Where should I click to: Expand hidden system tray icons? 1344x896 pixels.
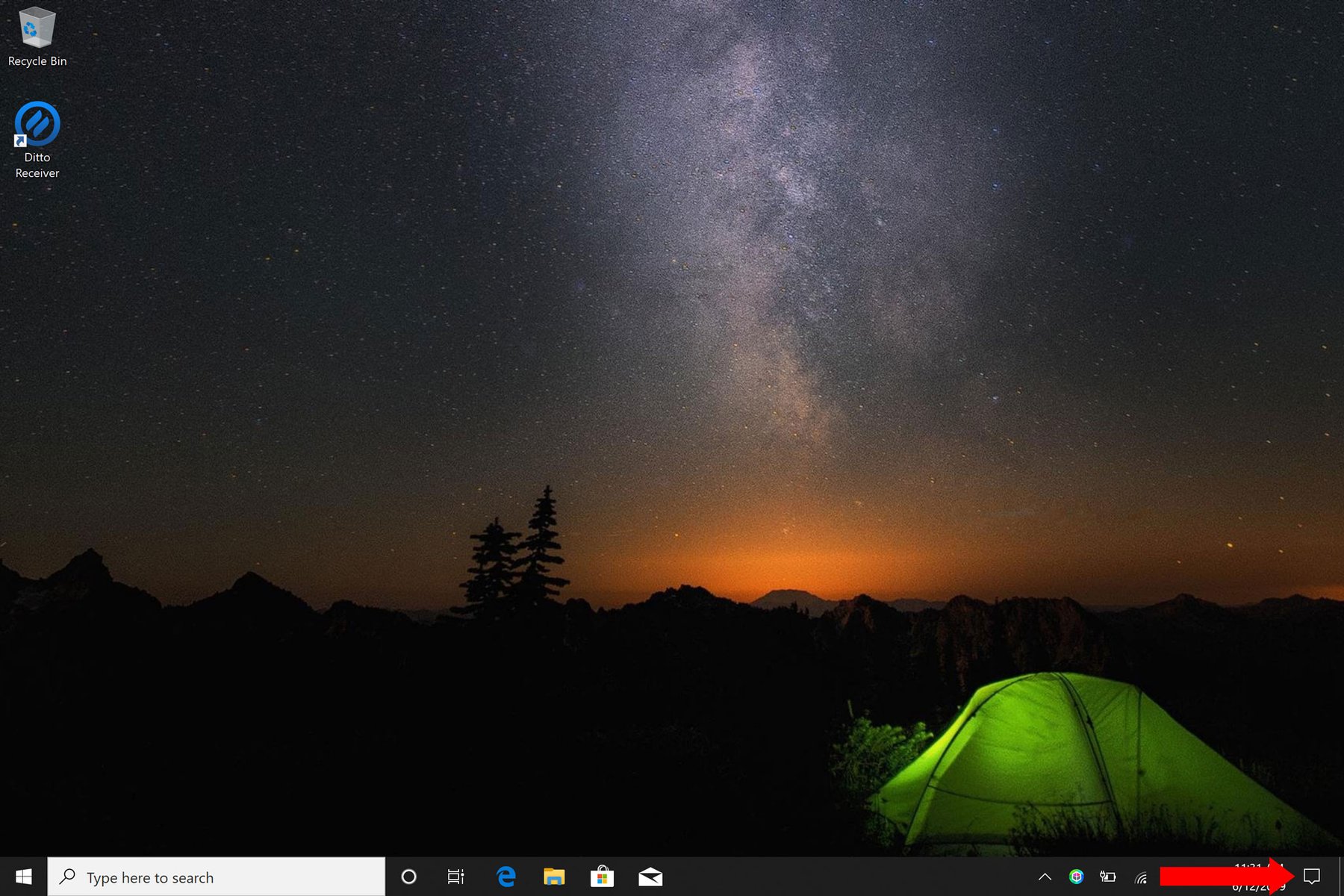[x=1044, y=877]
